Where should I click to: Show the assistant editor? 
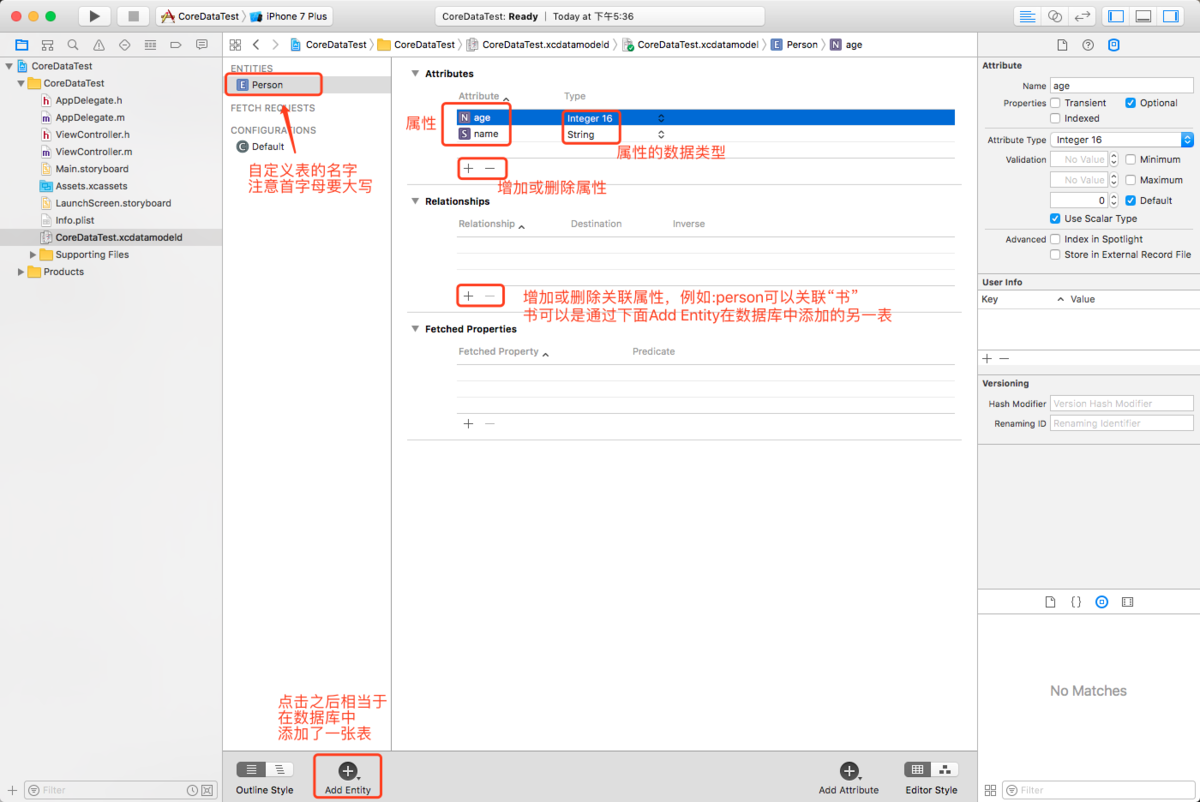[1055, 16]
